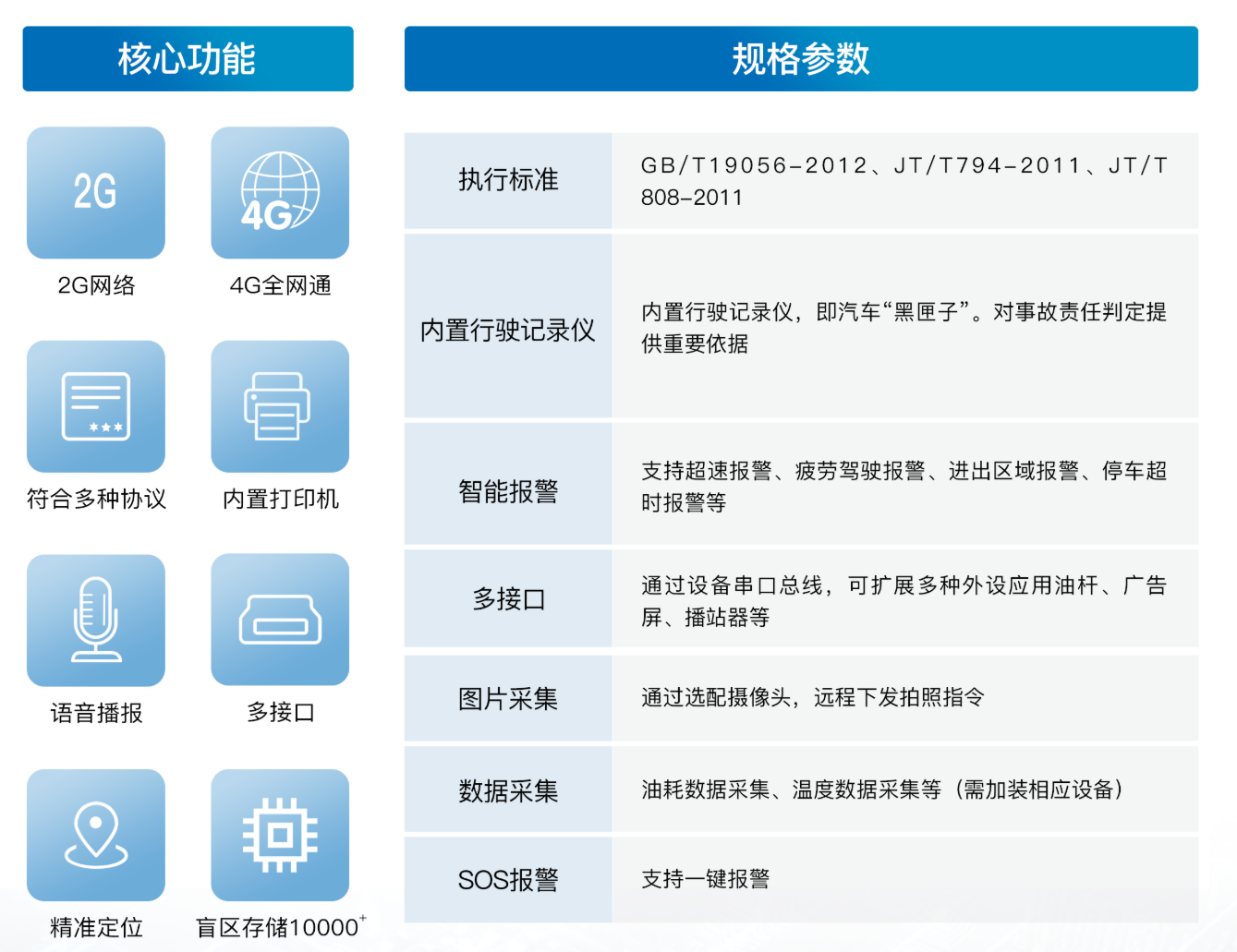Viewport: 1237px width, 952px height.
Task: Click the 盲区存储10000+ caption text
Action: tap(280, 927)
